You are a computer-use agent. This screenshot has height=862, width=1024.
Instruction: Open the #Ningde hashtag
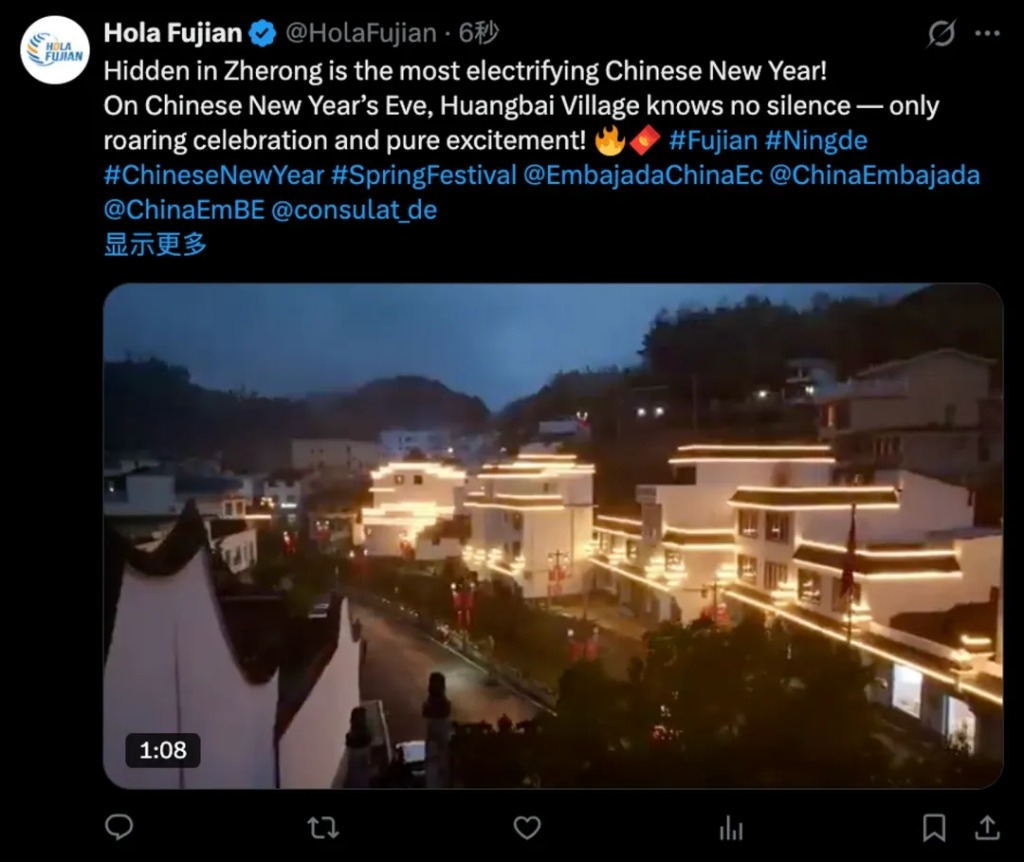(x=816, y=140)
